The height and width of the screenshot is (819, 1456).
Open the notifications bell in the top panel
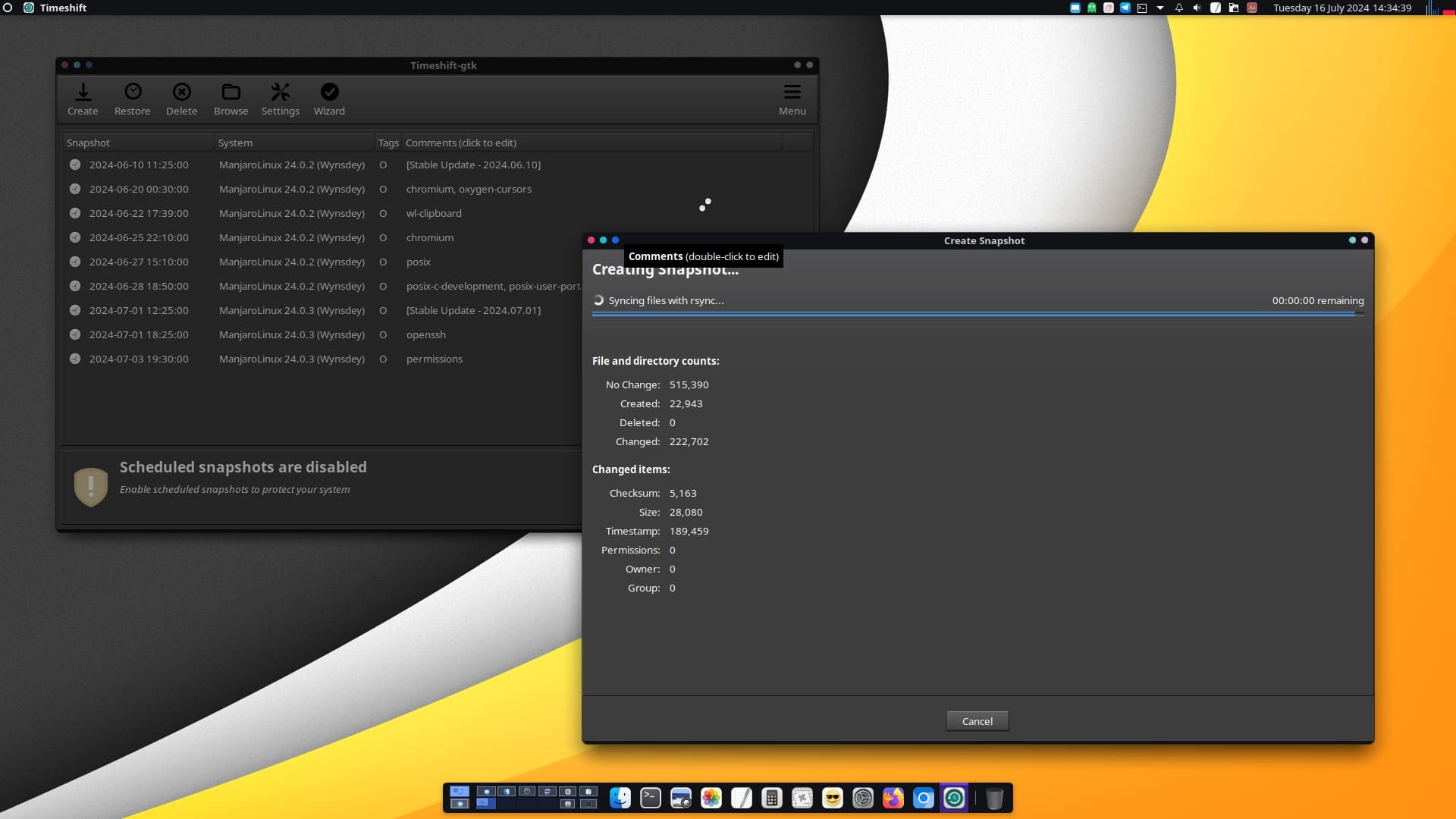(x=1178, y=8)
